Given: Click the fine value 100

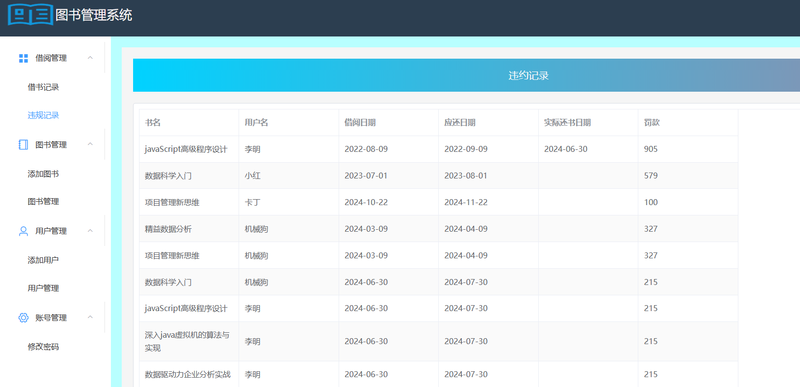Looking at the screenshot, I should click(x=651, y=202).
